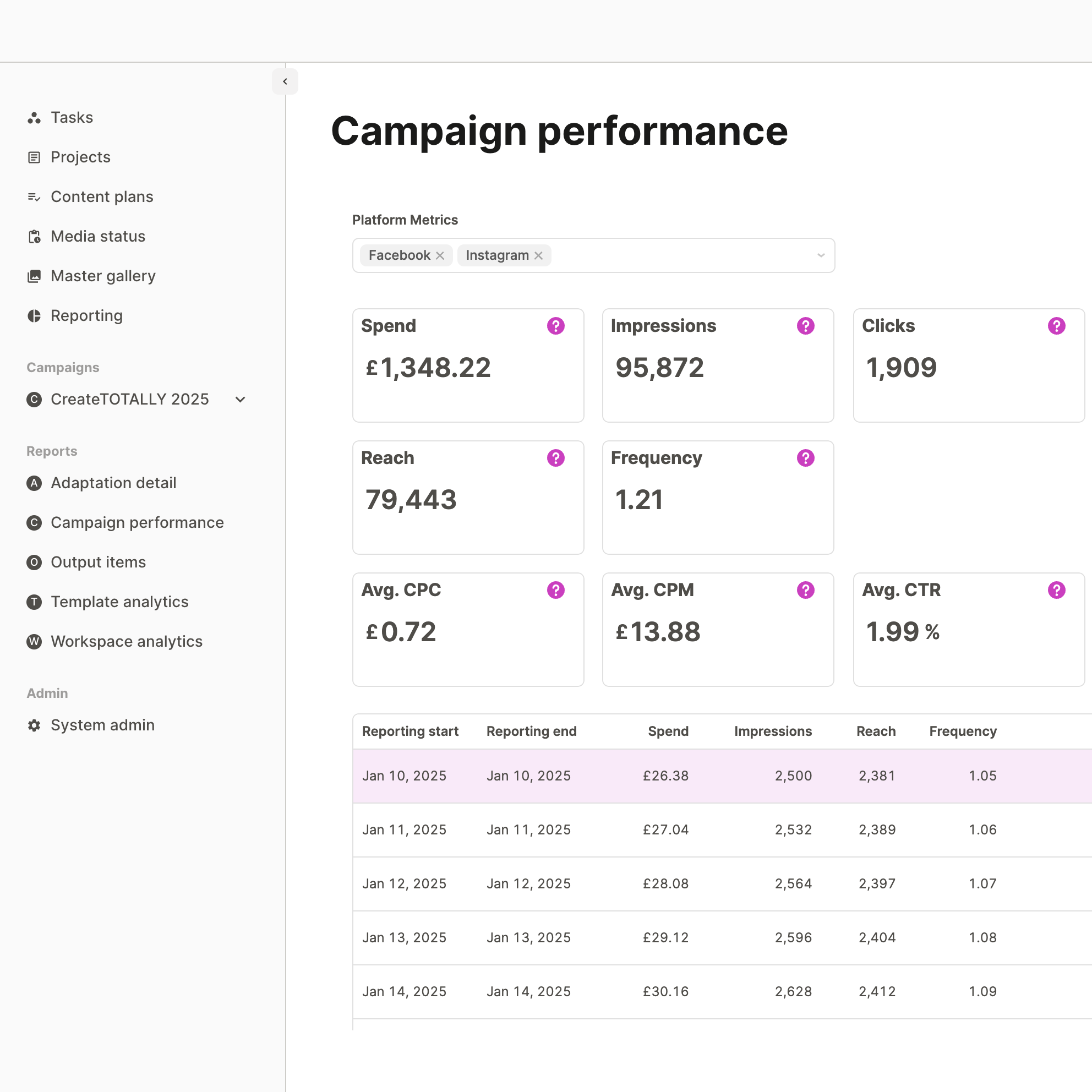Expand the CreateTOTALLY 2025 campaign dropdown
The image size is (1092, 1092).
click(239, 399)
